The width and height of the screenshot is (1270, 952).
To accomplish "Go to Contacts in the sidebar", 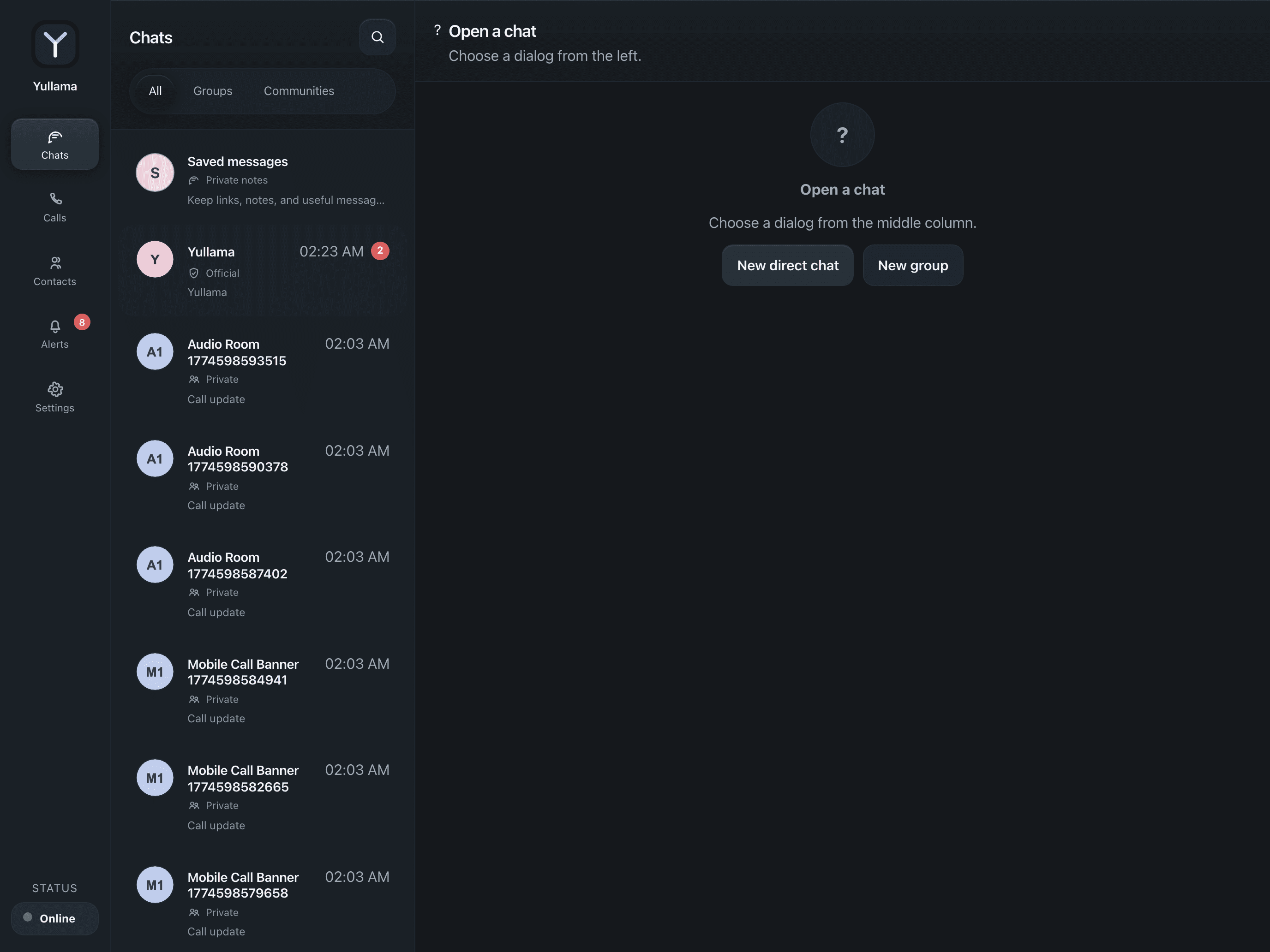I will tap(55, 270).
